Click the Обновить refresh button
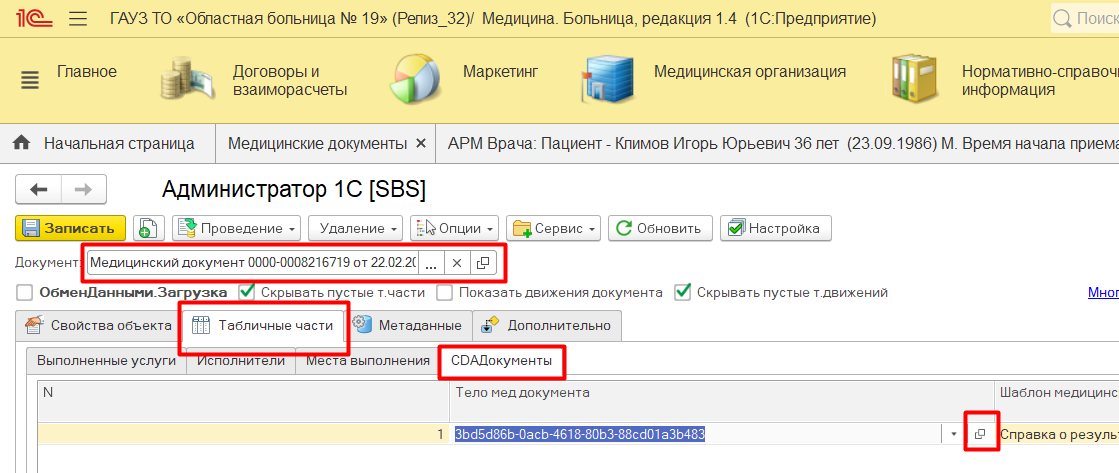1119x473 pixels. coord(660,228)
